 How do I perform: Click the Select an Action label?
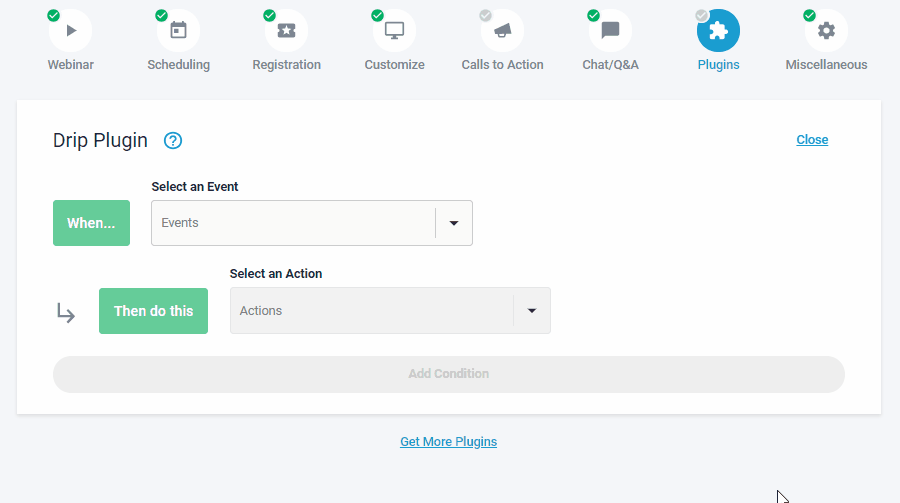pos(276,273)
